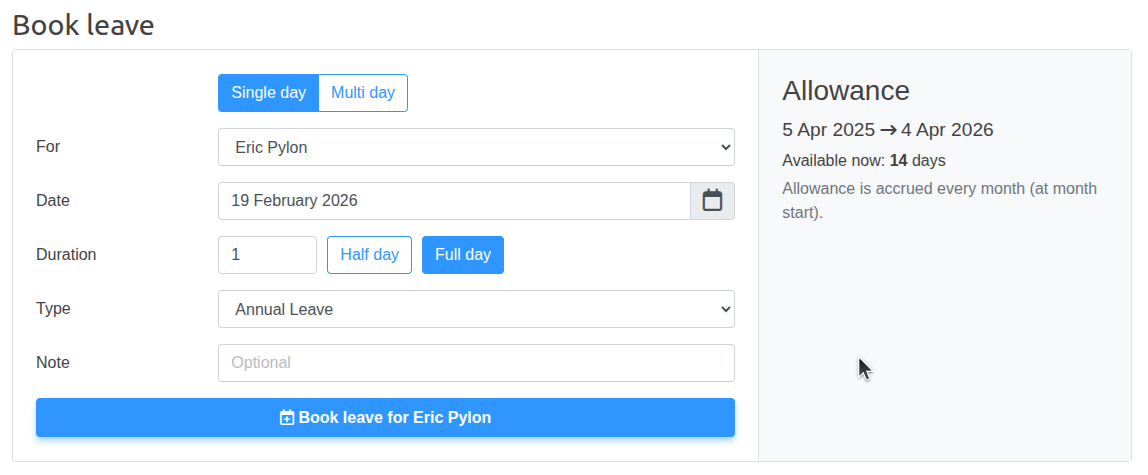Switch to Multi day mode
The width and height of the screenshot is (1148, 475).
click(x=363, y=93)
